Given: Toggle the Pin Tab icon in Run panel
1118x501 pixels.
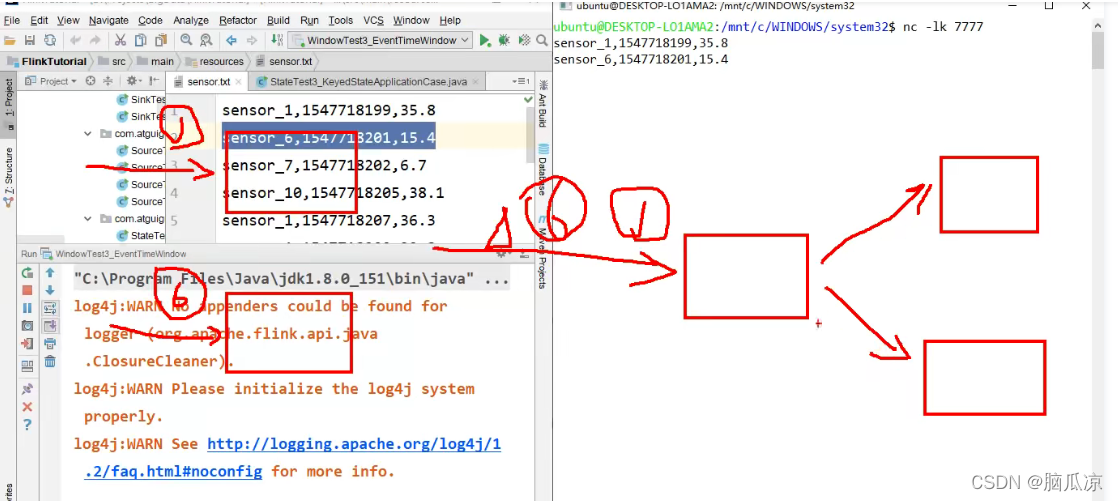Looking at the screenshot, I should (x=27, y=389).
